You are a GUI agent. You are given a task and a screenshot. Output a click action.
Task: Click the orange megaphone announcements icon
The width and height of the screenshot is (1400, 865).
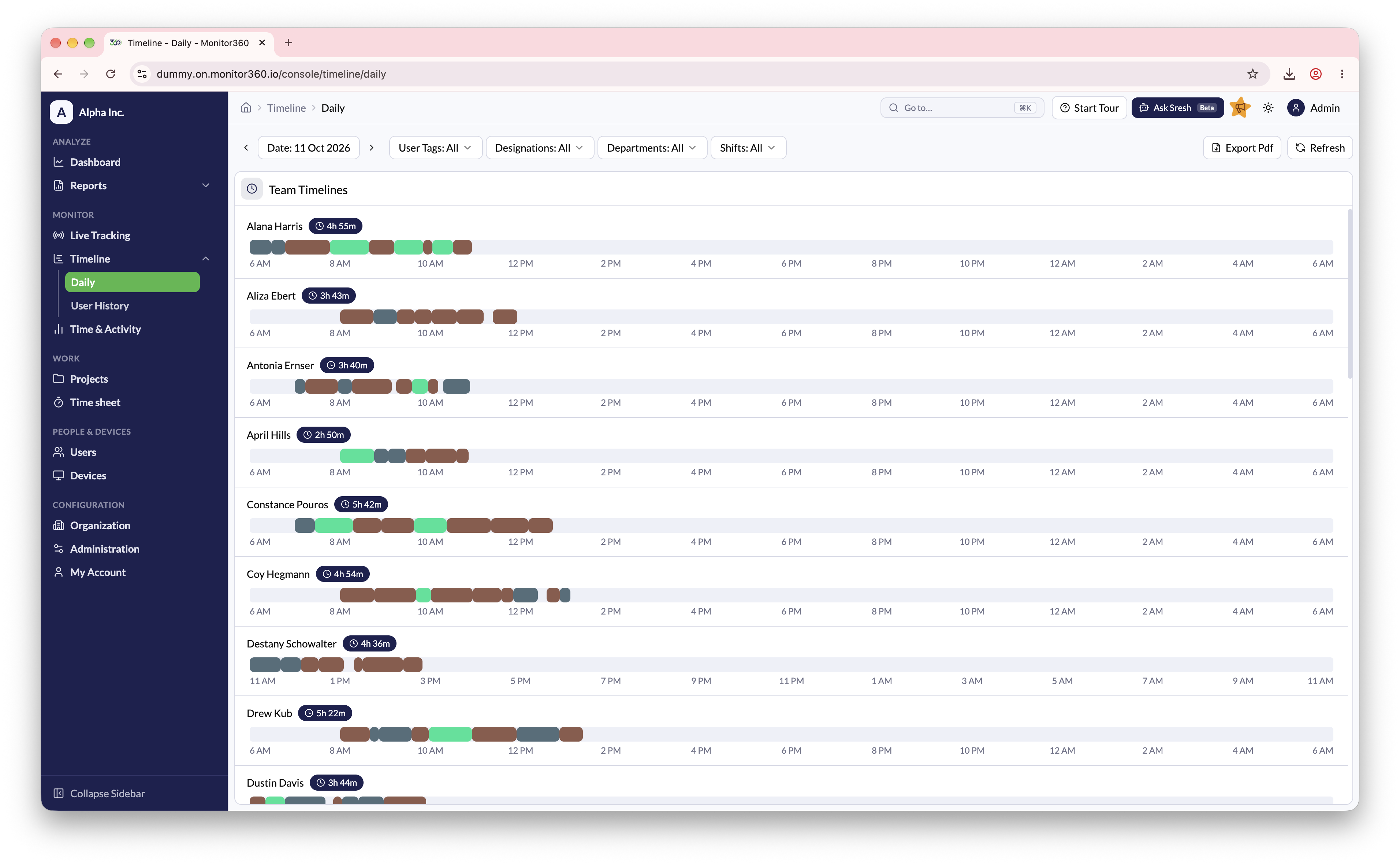[1239, 108]
